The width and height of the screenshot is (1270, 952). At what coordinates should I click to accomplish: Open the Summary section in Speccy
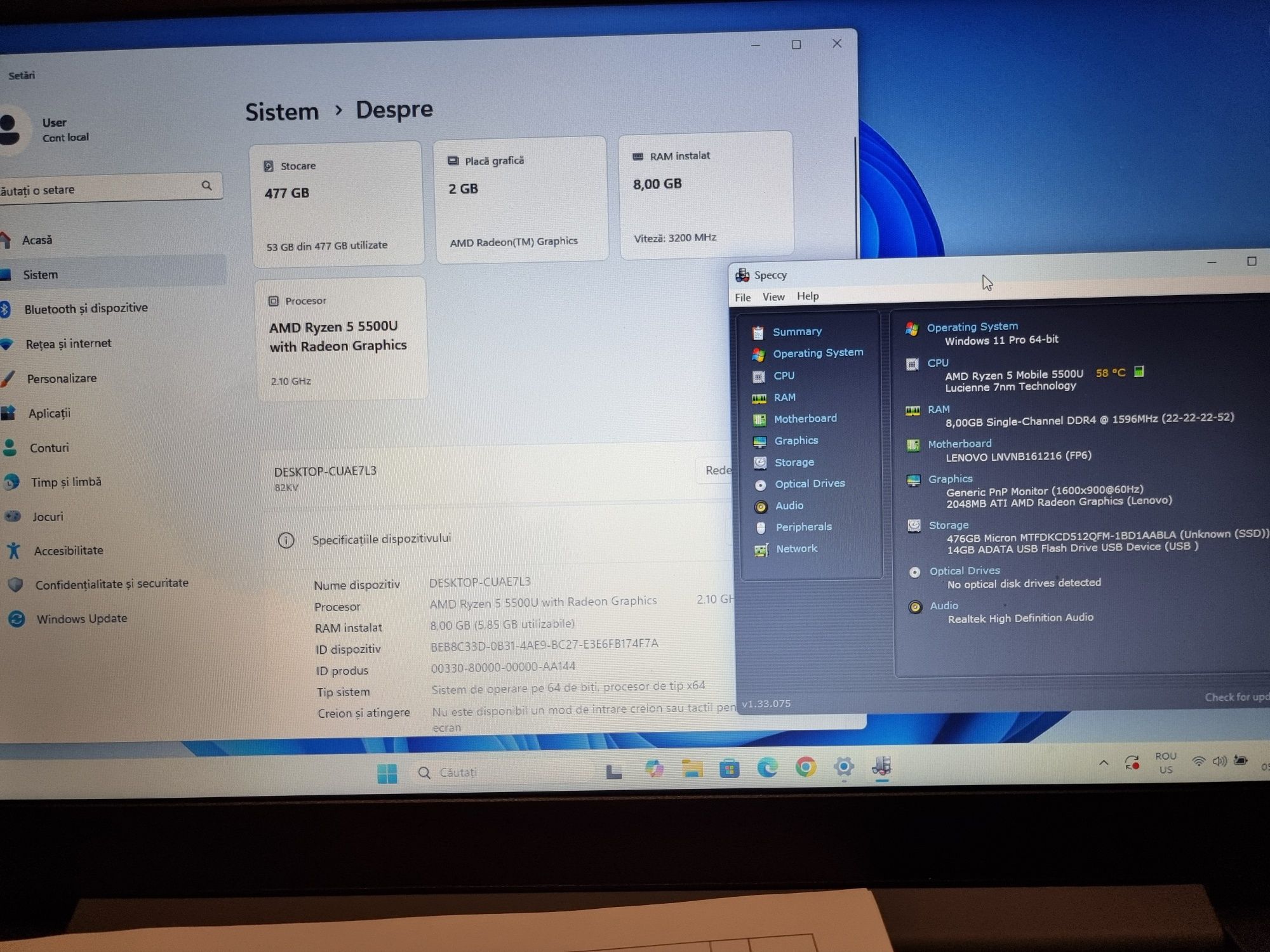point(797,331)
